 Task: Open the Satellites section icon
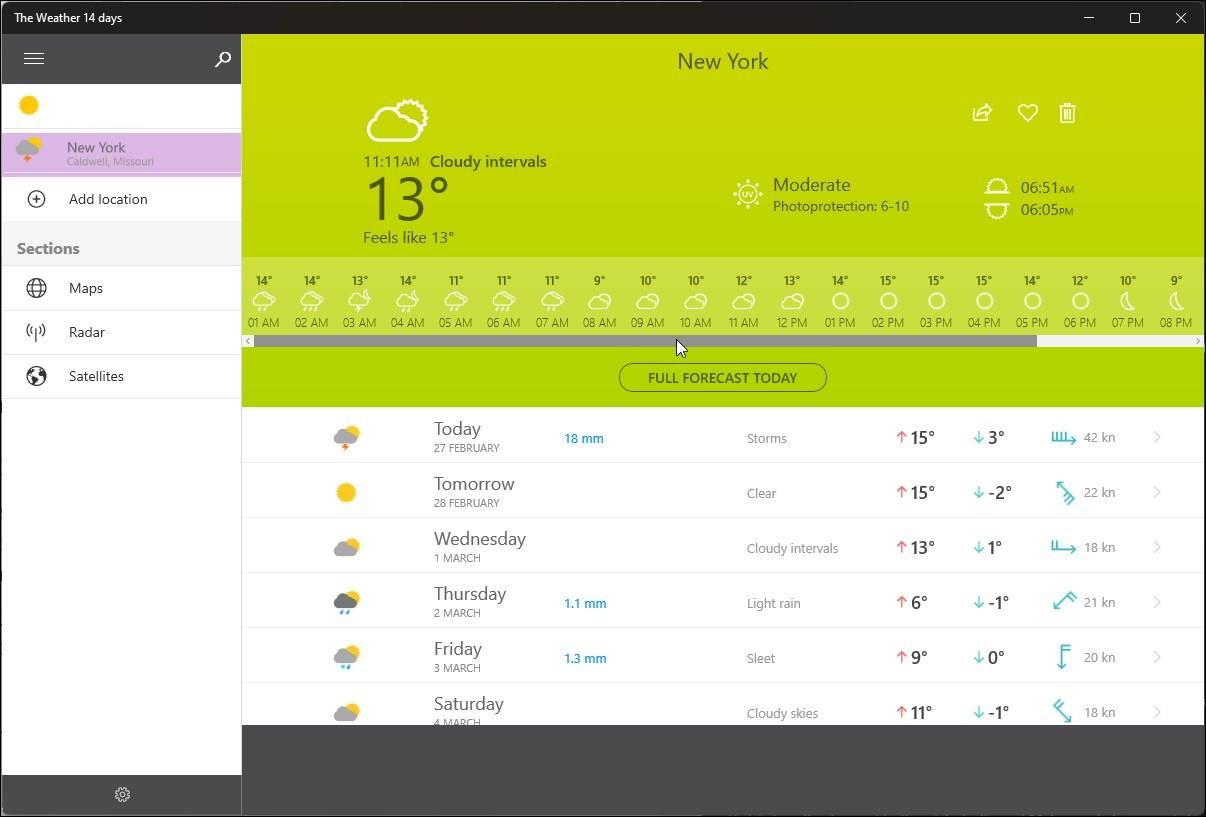click(36, 376)
